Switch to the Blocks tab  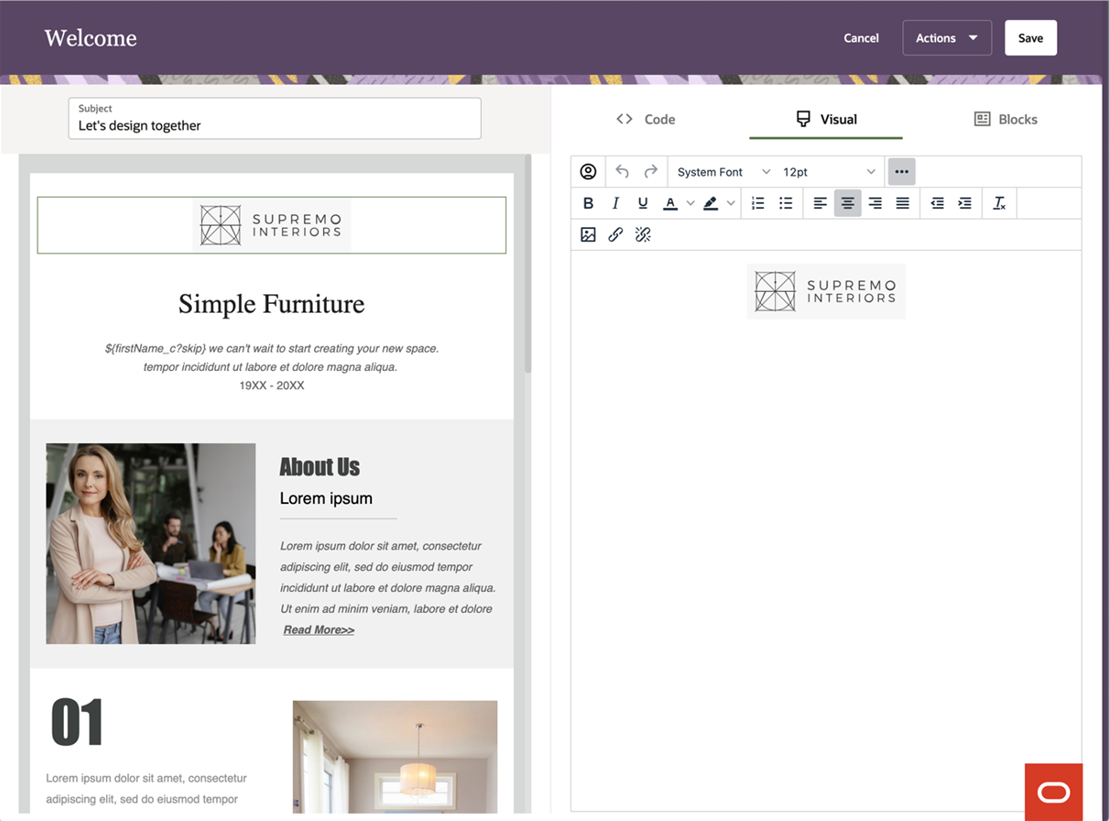1005,119
